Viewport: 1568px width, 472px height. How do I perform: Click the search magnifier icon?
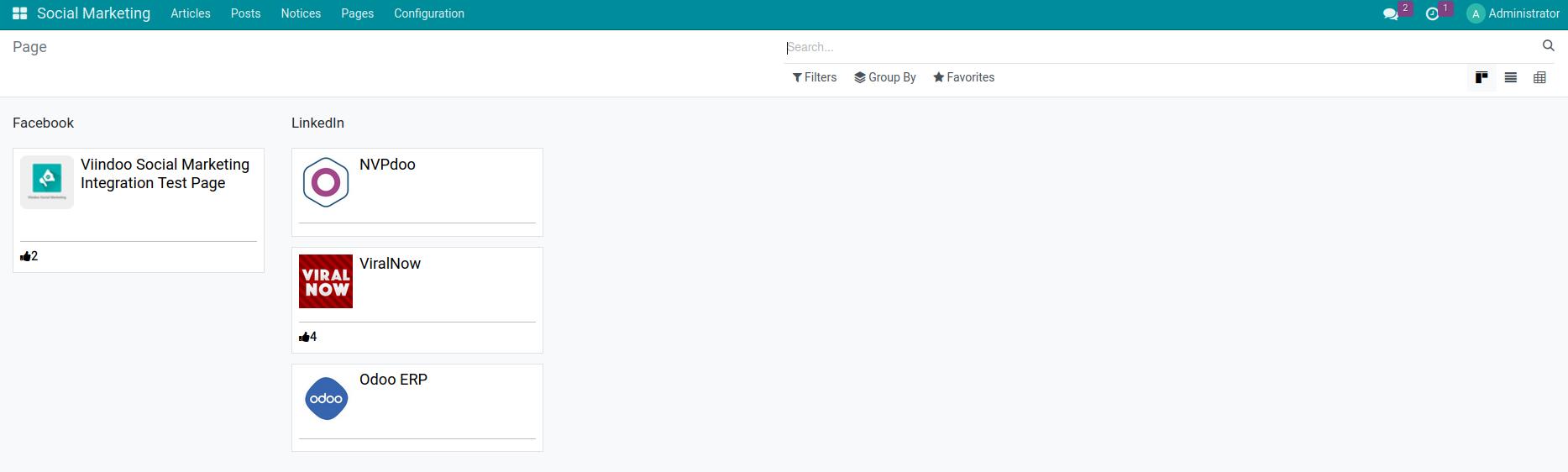1549,46
